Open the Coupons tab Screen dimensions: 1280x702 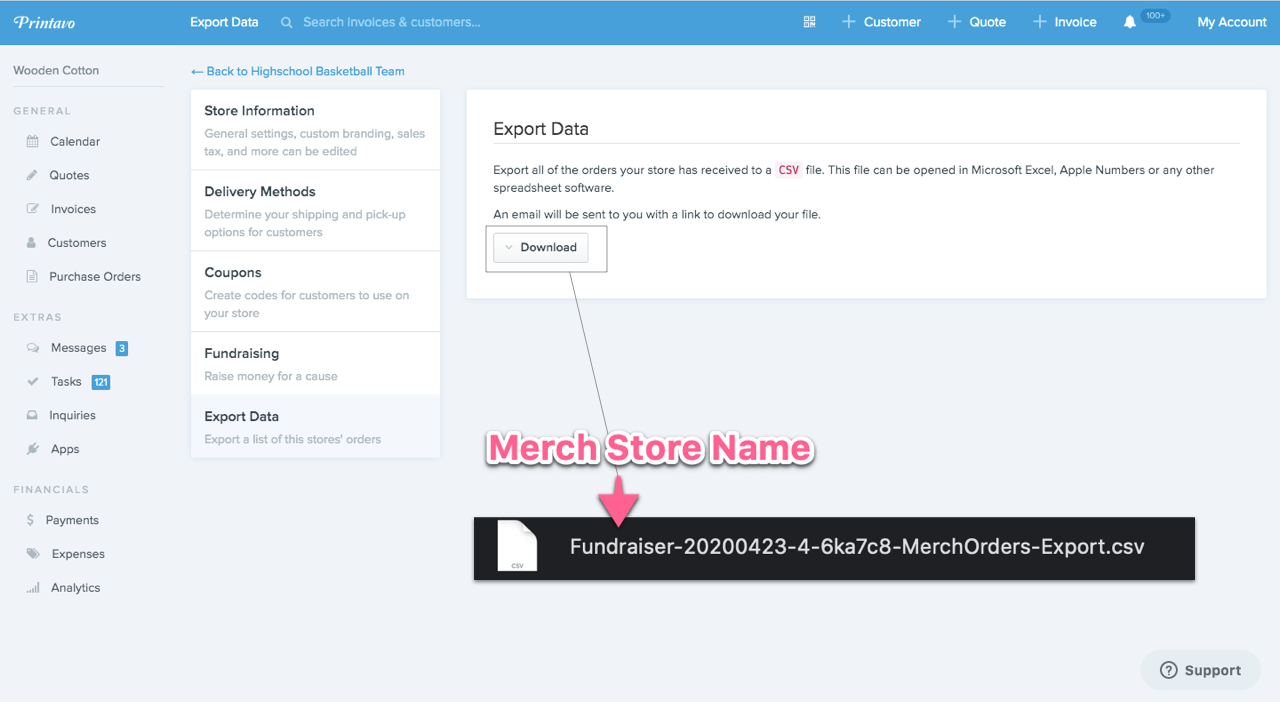[315, 292]
